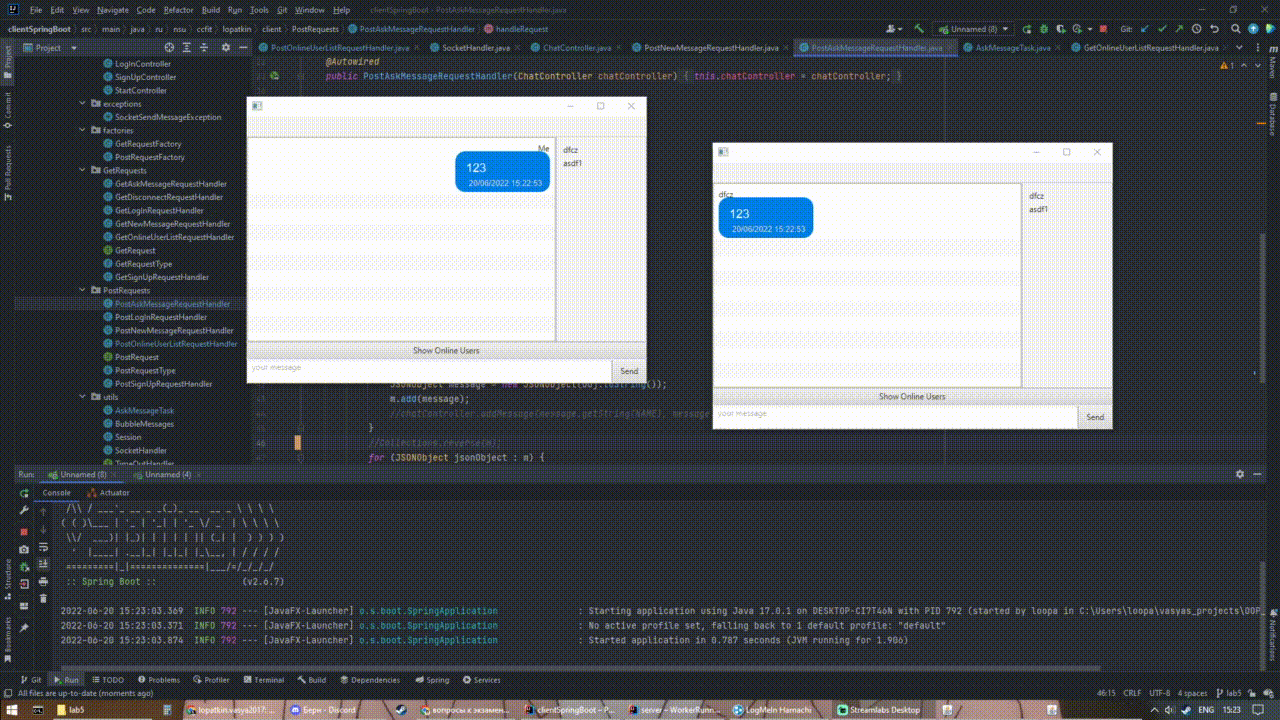The image size is (1280, 720).
Task: Click Git update project arrow icon
Action: tap(1144, 29)
